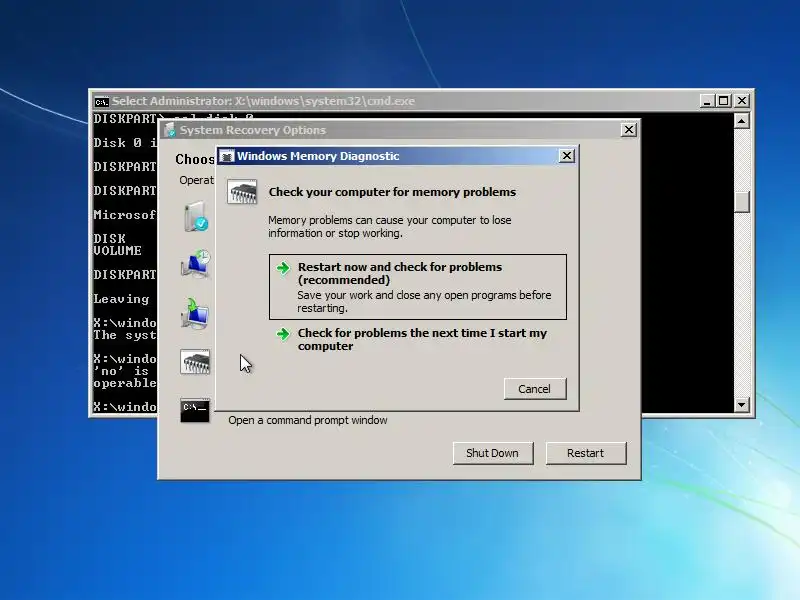
Task: Click the Shut Down button
Action: pyautogui.click(x=492, y=453)
